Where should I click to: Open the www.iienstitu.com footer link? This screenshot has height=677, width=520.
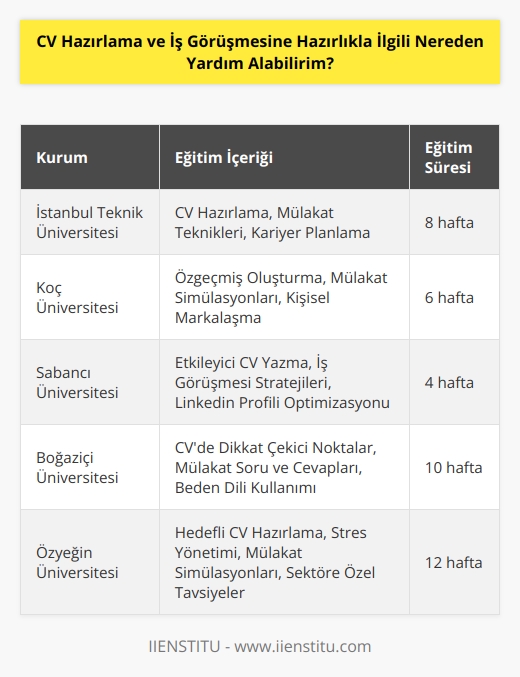(x=303, y=646)
